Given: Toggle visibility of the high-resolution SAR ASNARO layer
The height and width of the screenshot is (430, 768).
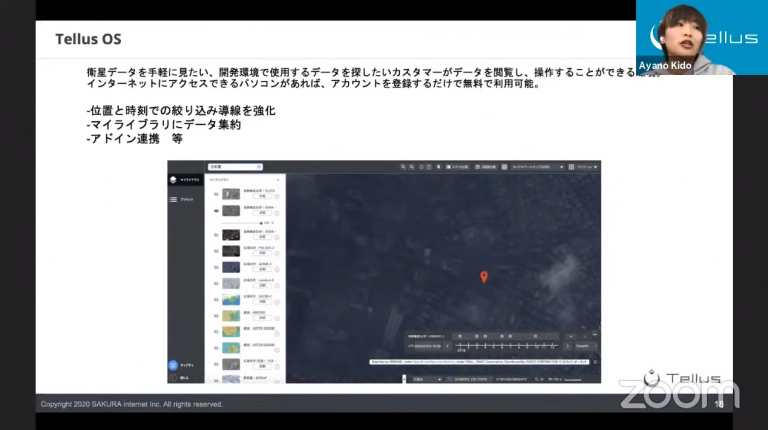Looking at the screenshot, I should (216, 235).
